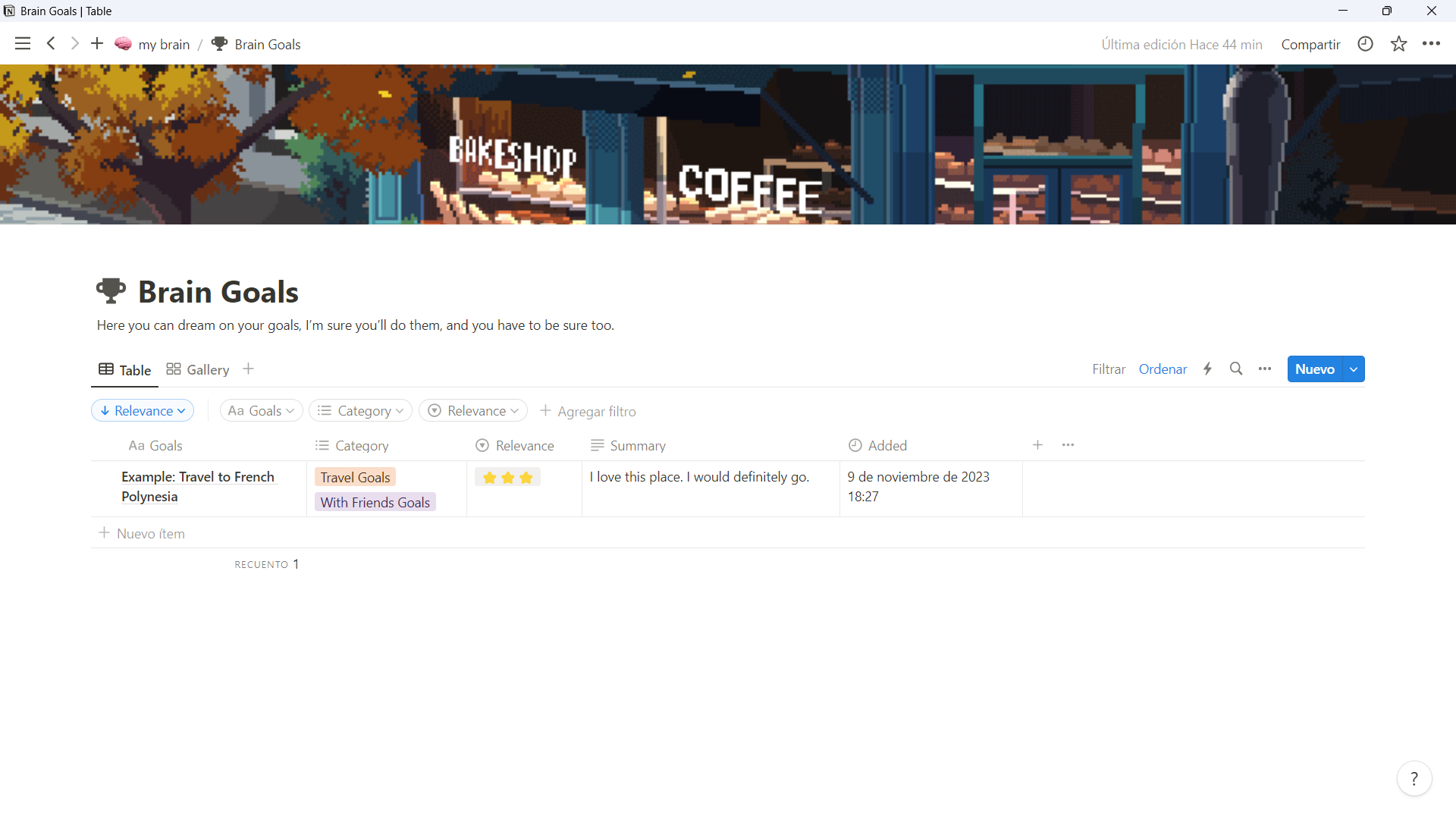Image resolution: width=1456 pixels, height=819 pixels.
Task: Expand the Nuevo button dropdown arrow
Action: pyautogui.click(x=1354, y=369)
